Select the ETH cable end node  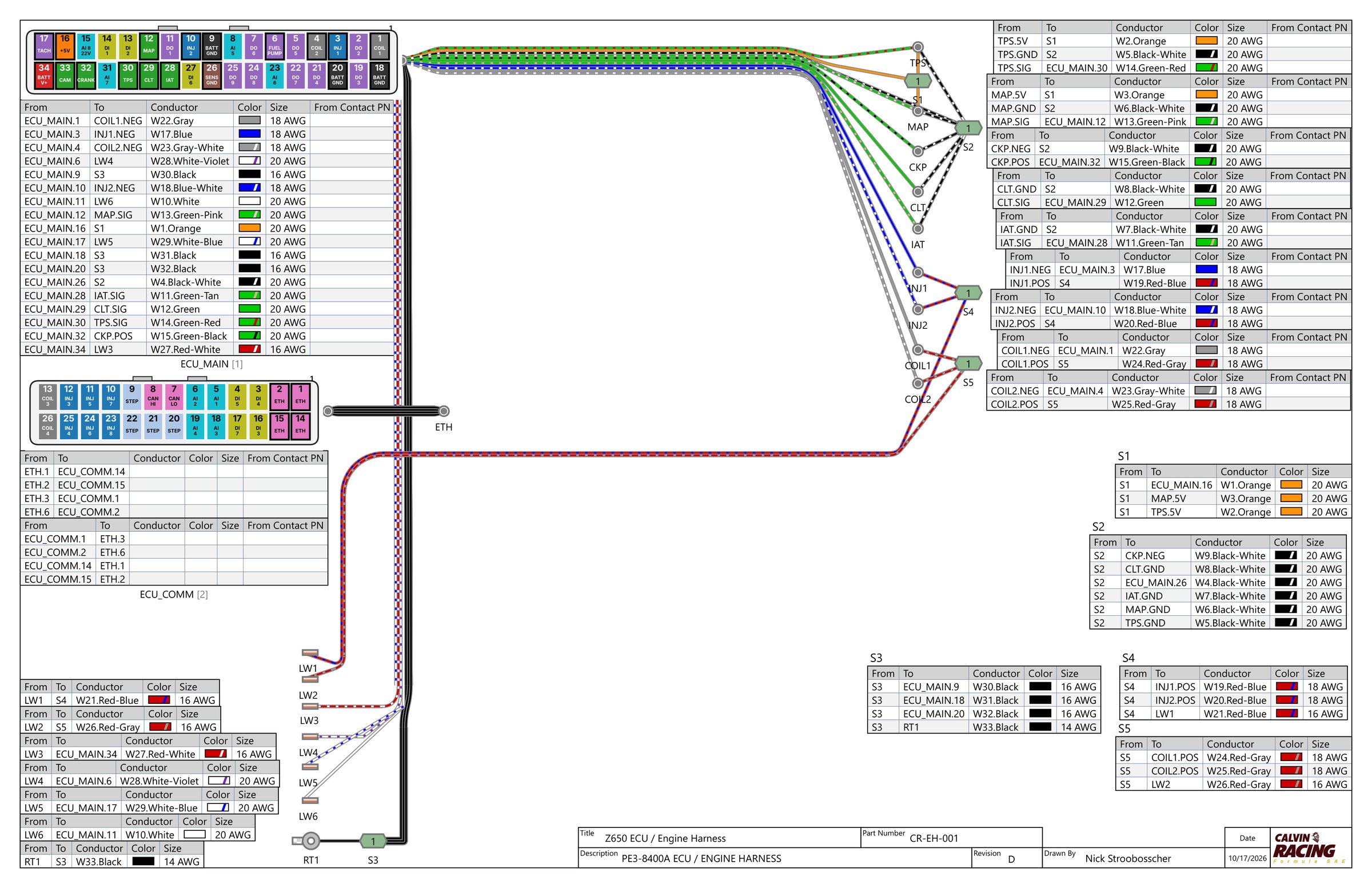(444, 411)
